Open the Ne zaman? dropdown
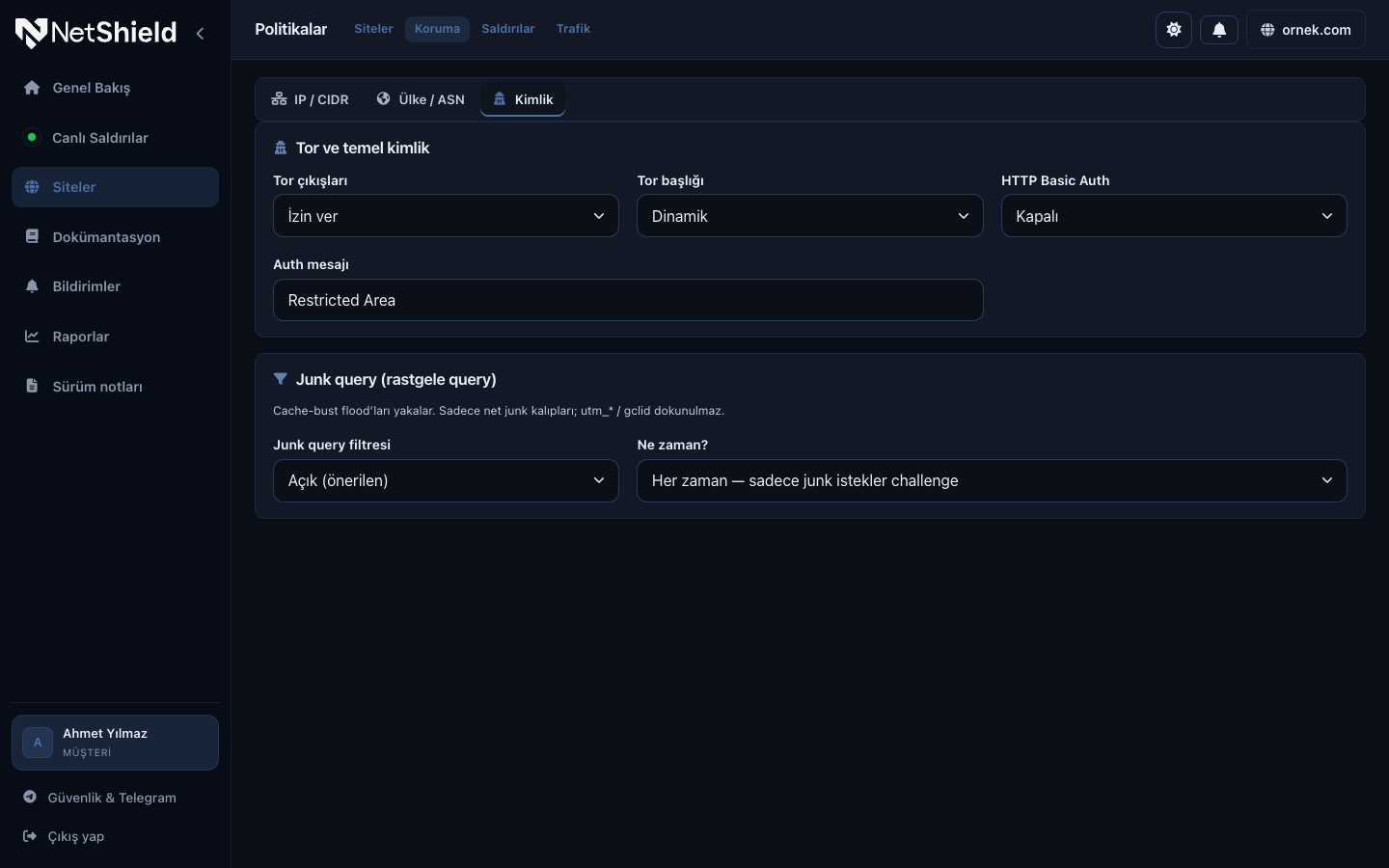Viewport: 1389px width, 868px height. click(x=992, y=480)
